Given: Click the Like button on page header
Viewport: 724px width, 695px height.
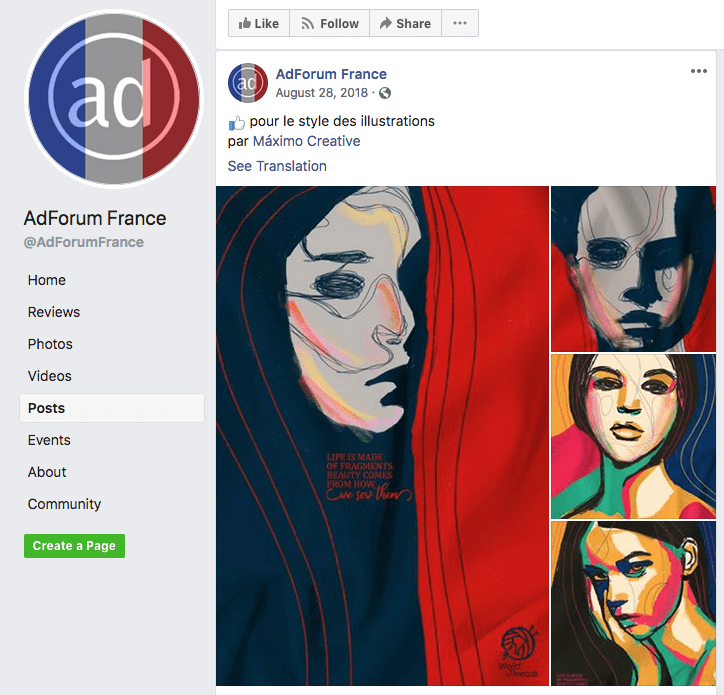Looking at the screenshot, I should 259,23.
